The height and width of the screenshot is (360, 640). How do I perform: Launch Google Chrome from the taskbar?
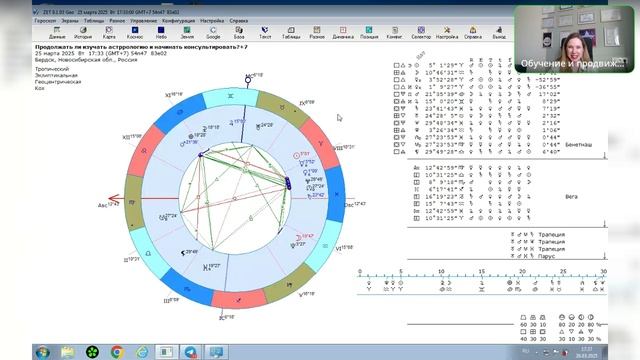[x=117, y=352]
